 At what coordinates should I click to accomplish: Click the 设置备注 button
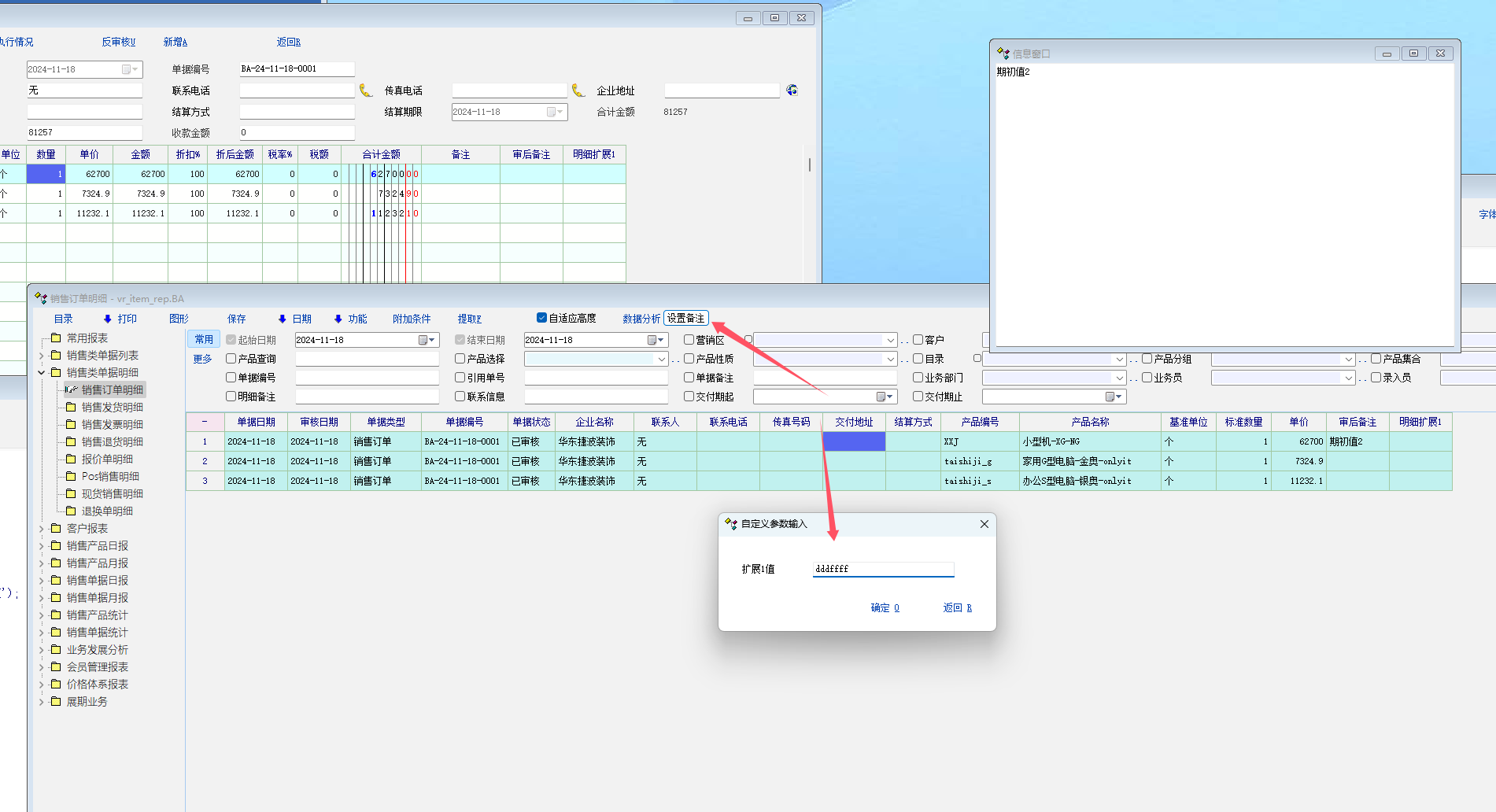point(685,318)
